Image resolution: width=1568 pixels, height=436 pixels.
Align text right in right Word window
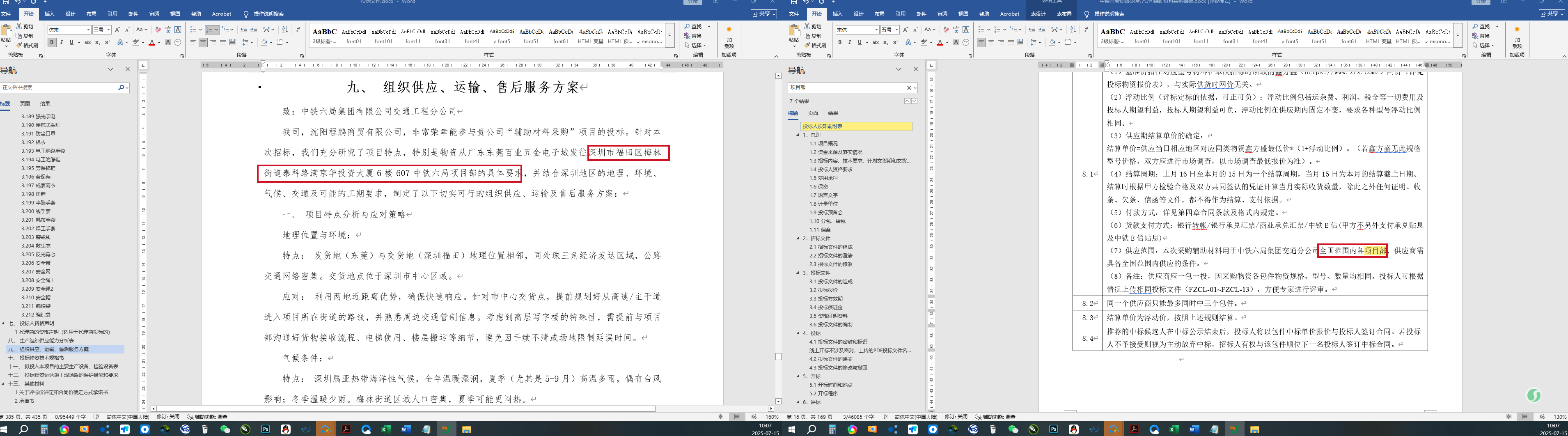1001,43
